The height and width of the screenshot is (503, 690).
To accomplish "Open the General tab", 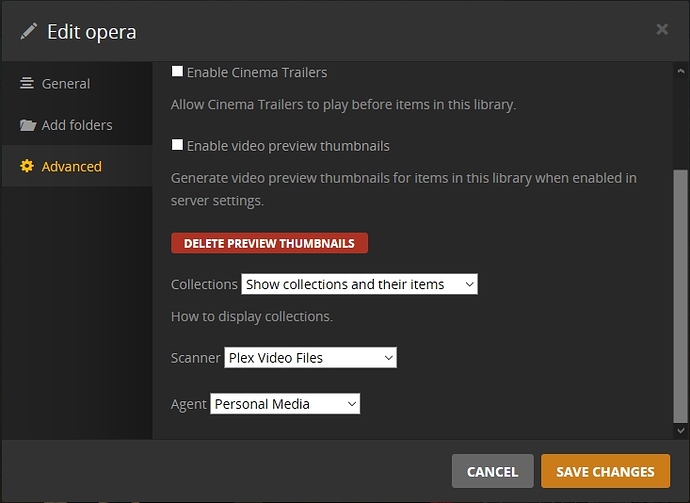I will (x=77, y=83).
